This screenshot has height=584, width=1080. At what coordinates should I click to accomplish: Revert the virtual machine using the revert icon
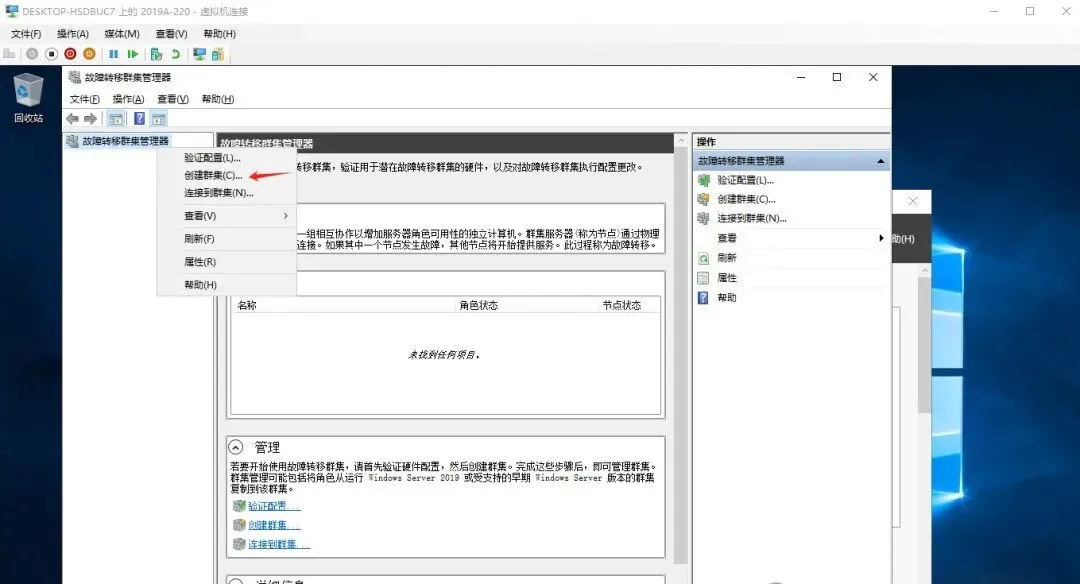pyautogui.click(x=177, y=54)
